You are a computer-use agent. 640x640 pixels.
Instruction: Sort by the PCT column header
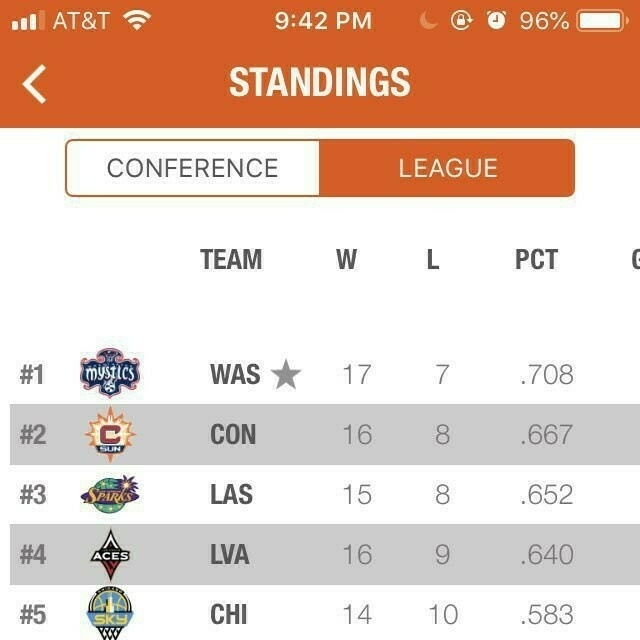pyautogui.click(x=536, y=260)
